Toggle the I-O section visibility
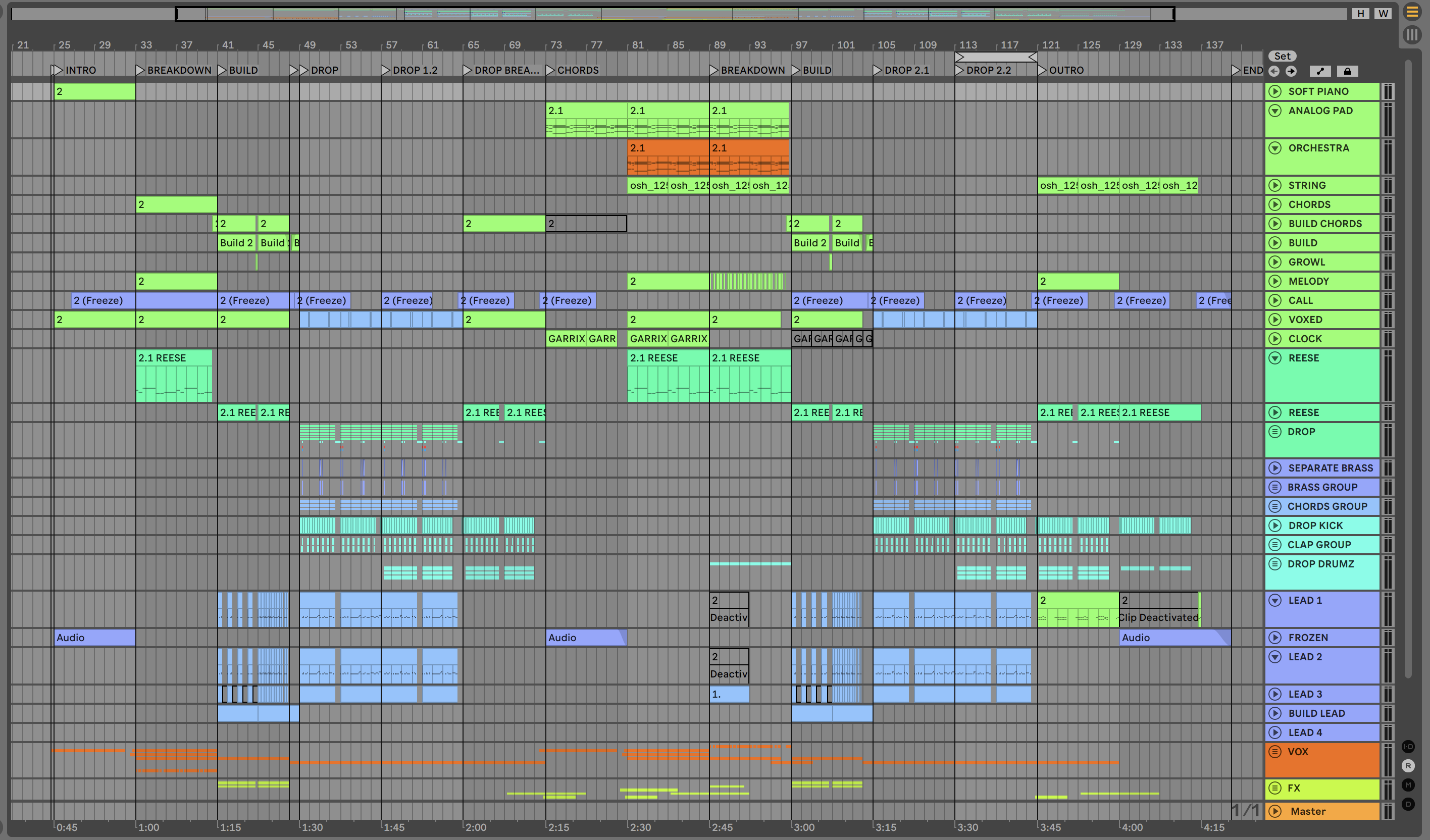1430x840 pixels. 1408,747
